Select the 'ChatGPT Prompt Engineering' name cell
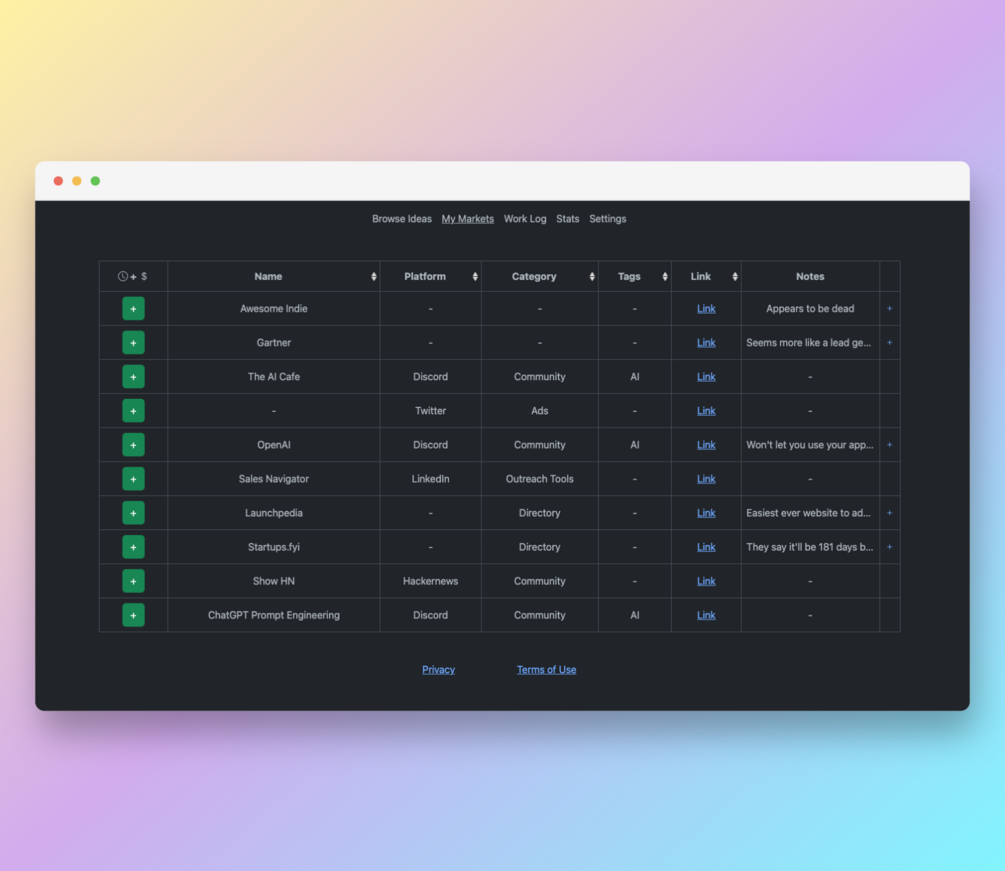This screenshot has width=1005, height=871. [274, 615]
